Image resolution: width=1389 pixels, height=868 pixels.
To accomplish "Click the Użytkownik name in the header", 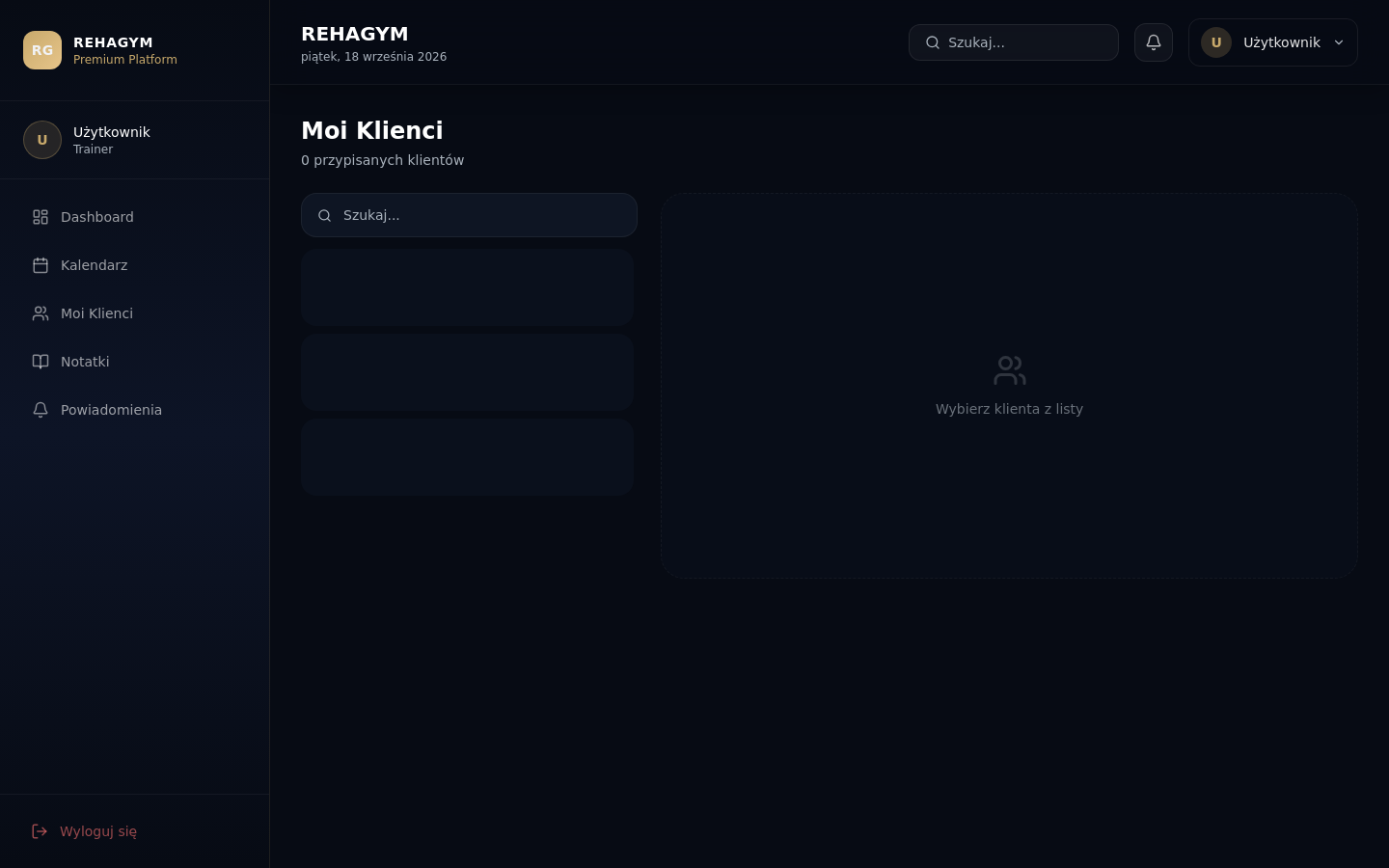I will point(1282,42).
